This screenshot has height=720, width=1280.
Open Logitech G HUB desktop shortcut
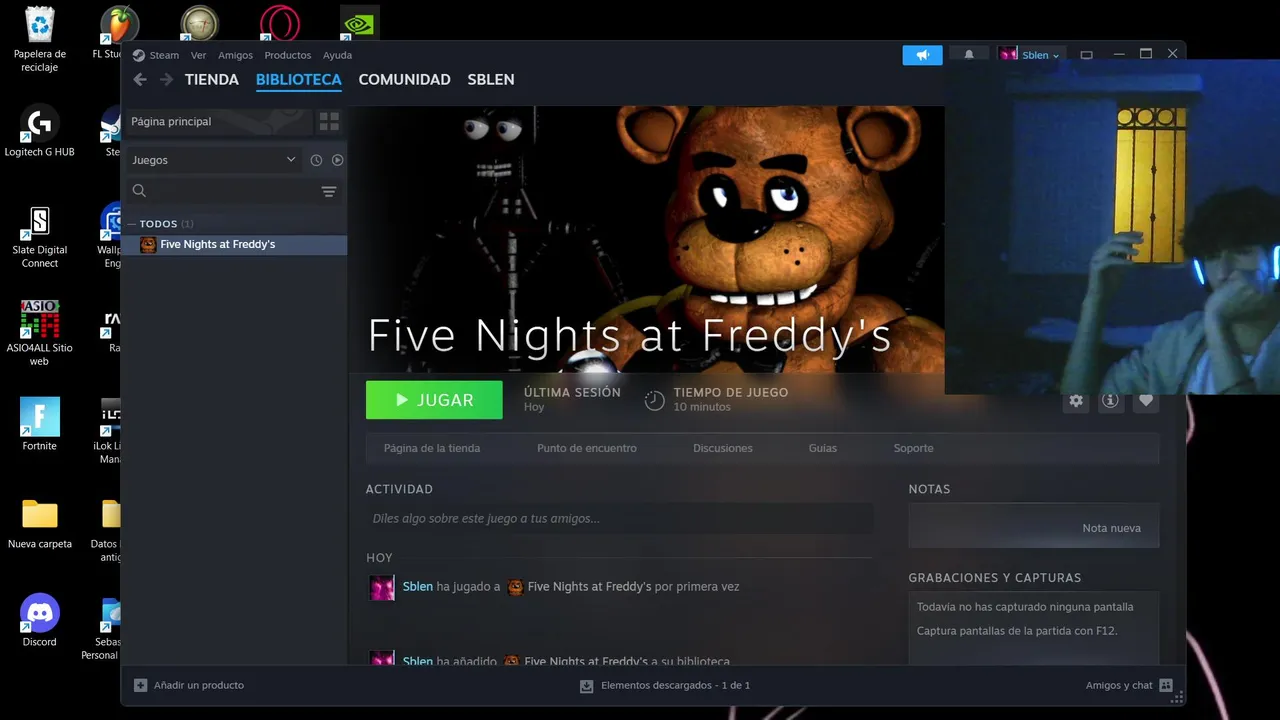(x=39, y=132)
